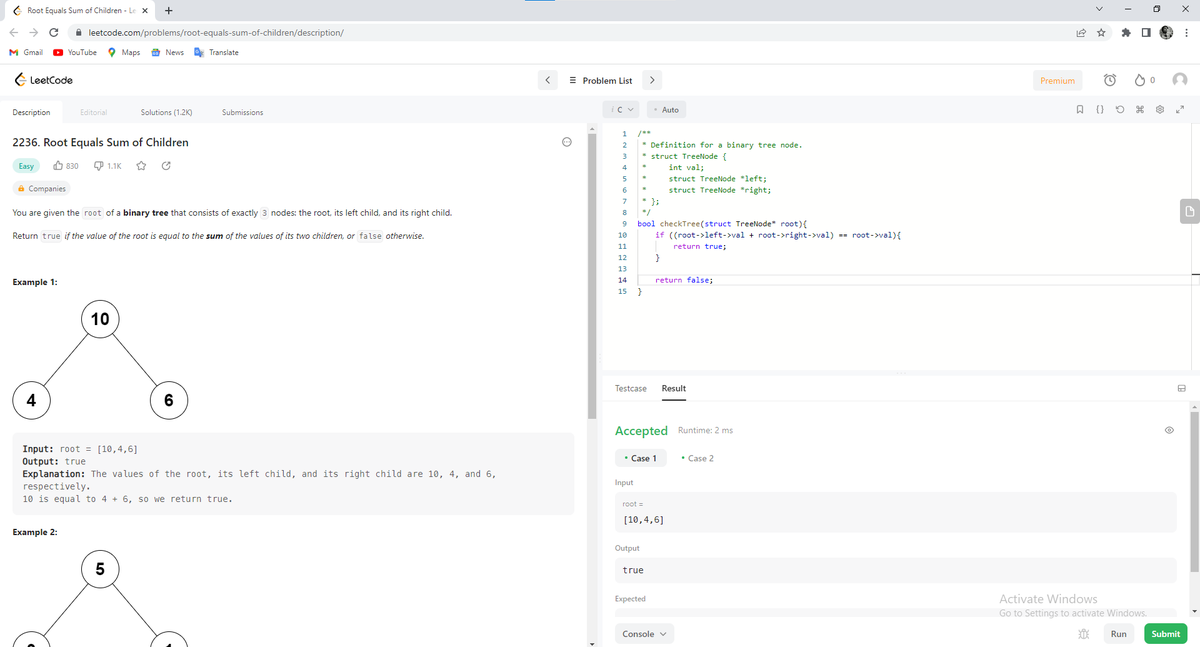
Task: Open the timer alarm clock icon
Action: tap(1109, 80)
